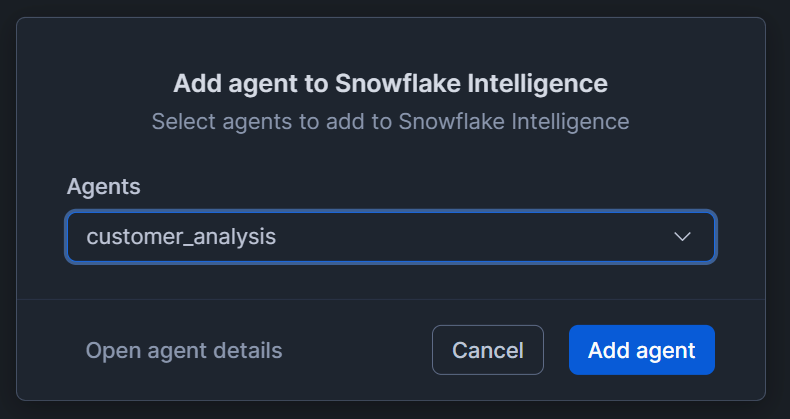
Task: Focus the Agents selection box
Action: (x=390, y=237)
